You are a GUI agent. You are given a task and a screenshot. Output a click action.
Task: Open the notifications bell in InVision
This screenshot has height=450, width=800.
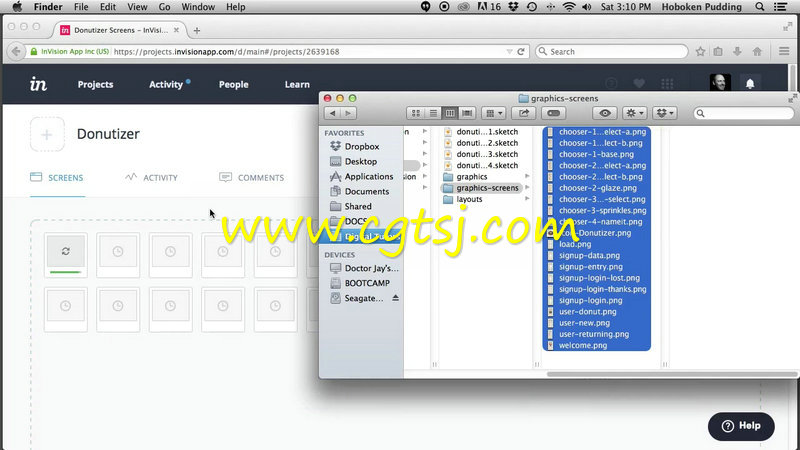click(x=750, y=84)
